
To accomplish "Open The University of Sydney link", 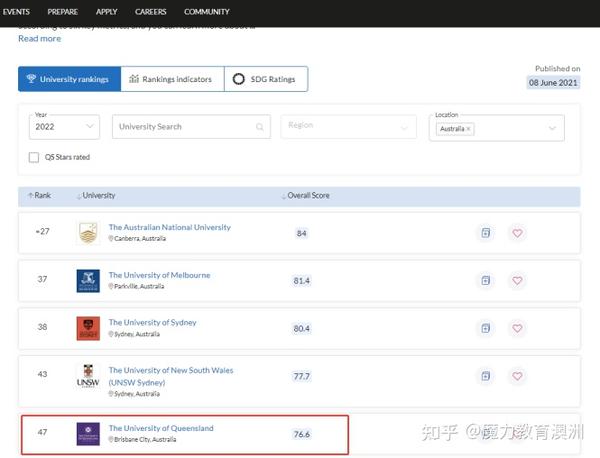I will pos(152,323).
